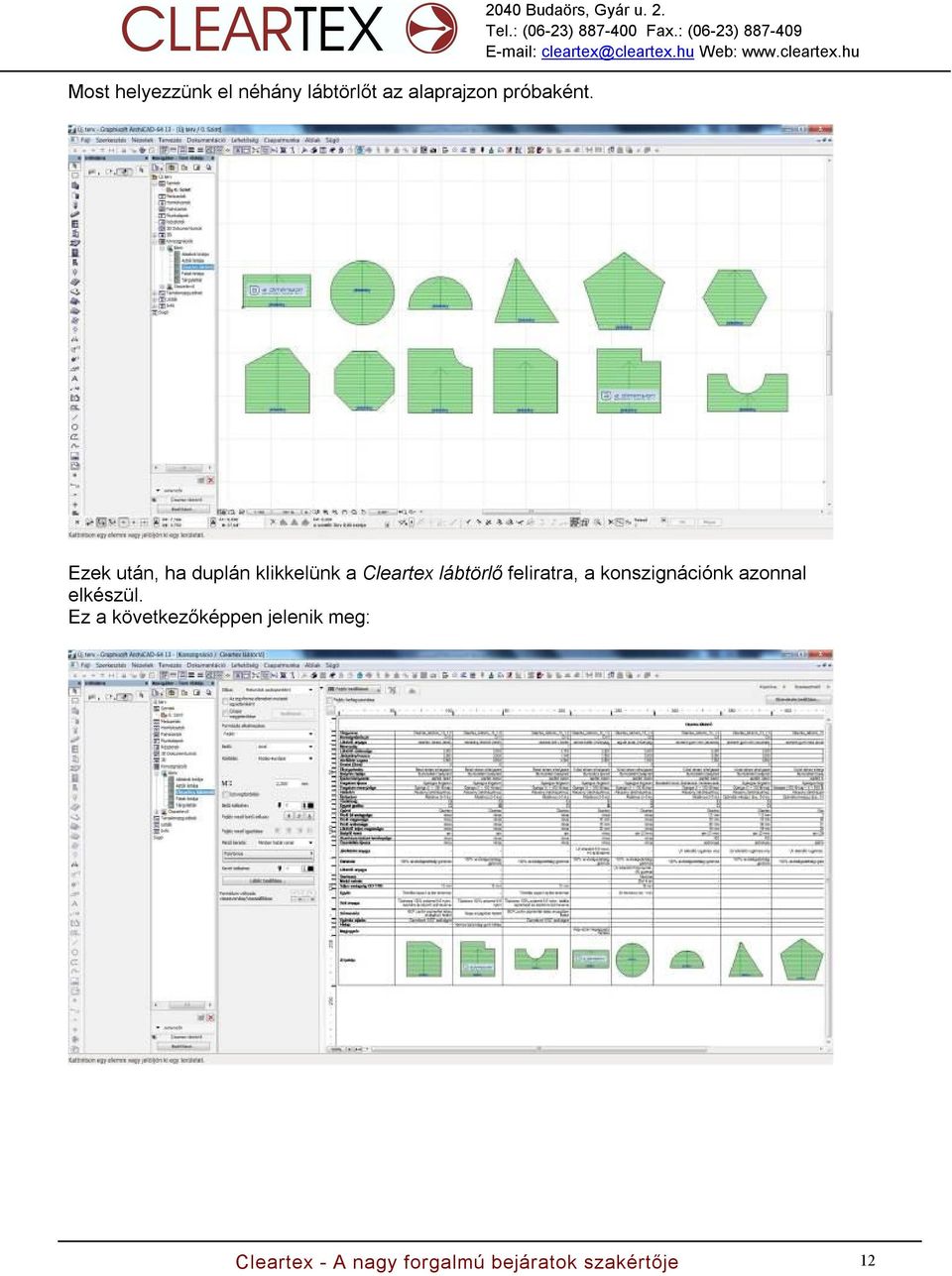
Task: Open the cleartex@cleartex.hu email link
Action: [617, 52]
